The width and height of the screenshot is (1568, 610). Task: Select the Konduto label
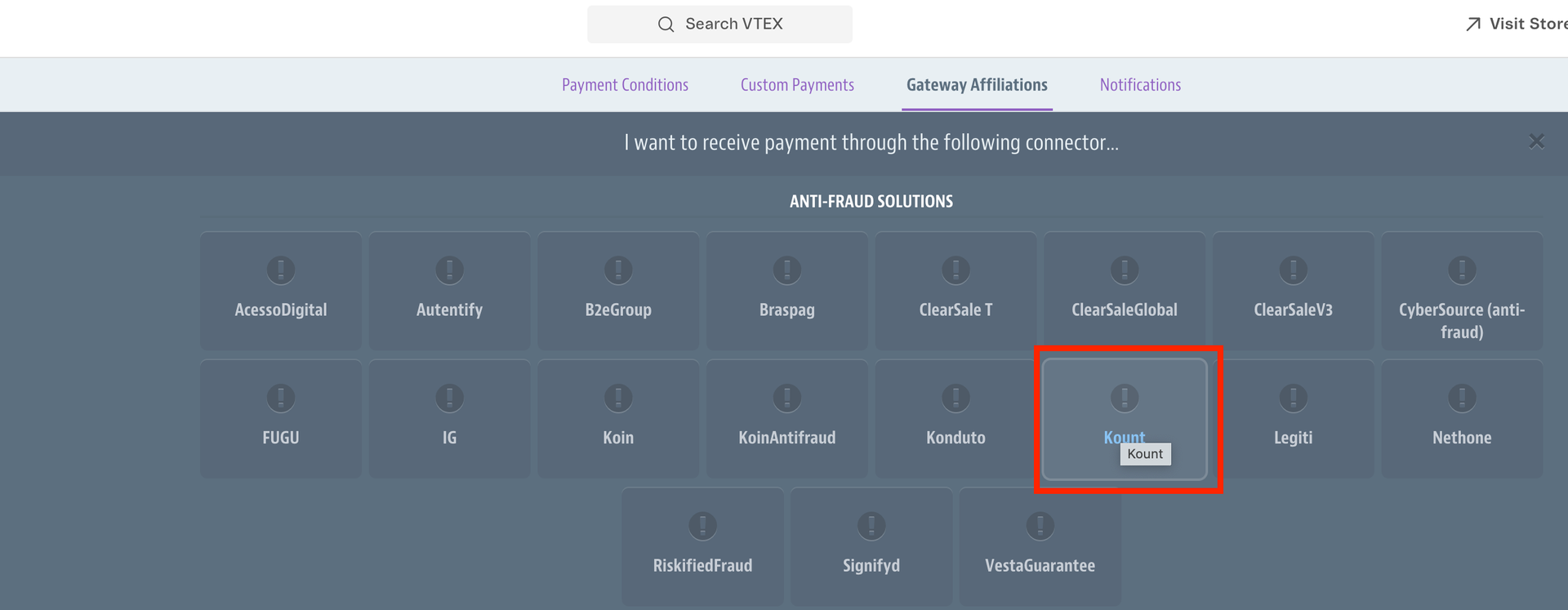click(x=955, y=438)
